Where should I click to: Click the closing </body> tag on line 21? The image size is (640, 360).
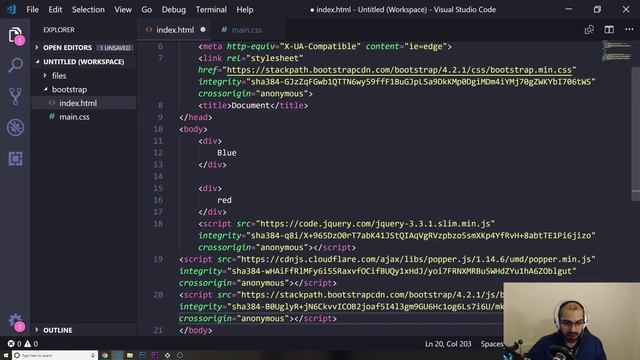(x=196, y=330)
